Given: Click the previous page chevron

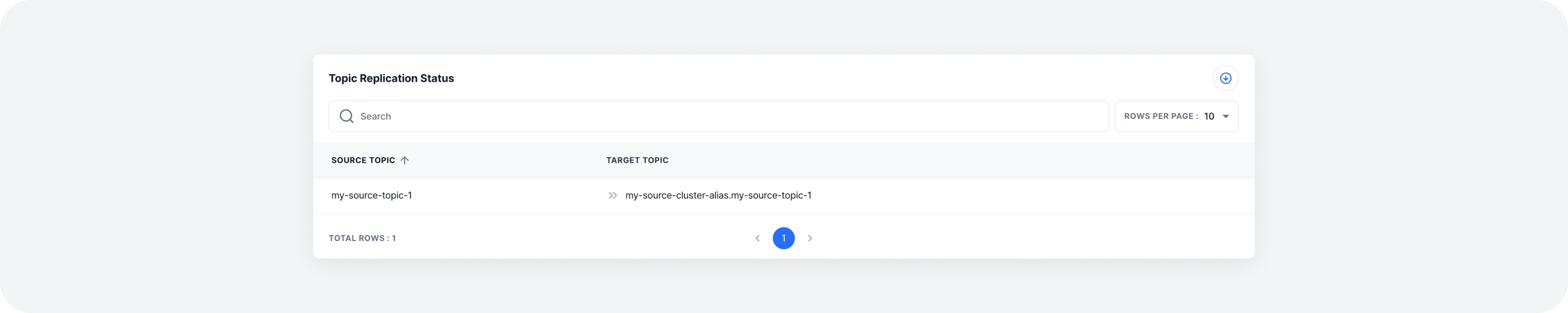Looking at the screenshot, I should point(757,238).
